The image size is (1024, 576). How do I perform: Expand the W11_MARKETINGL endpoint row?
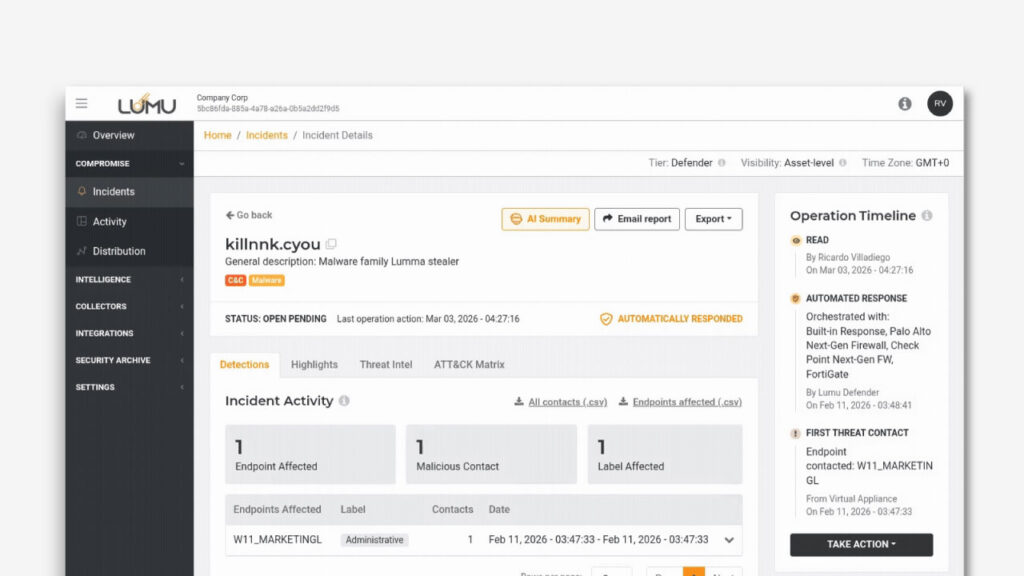729,540
